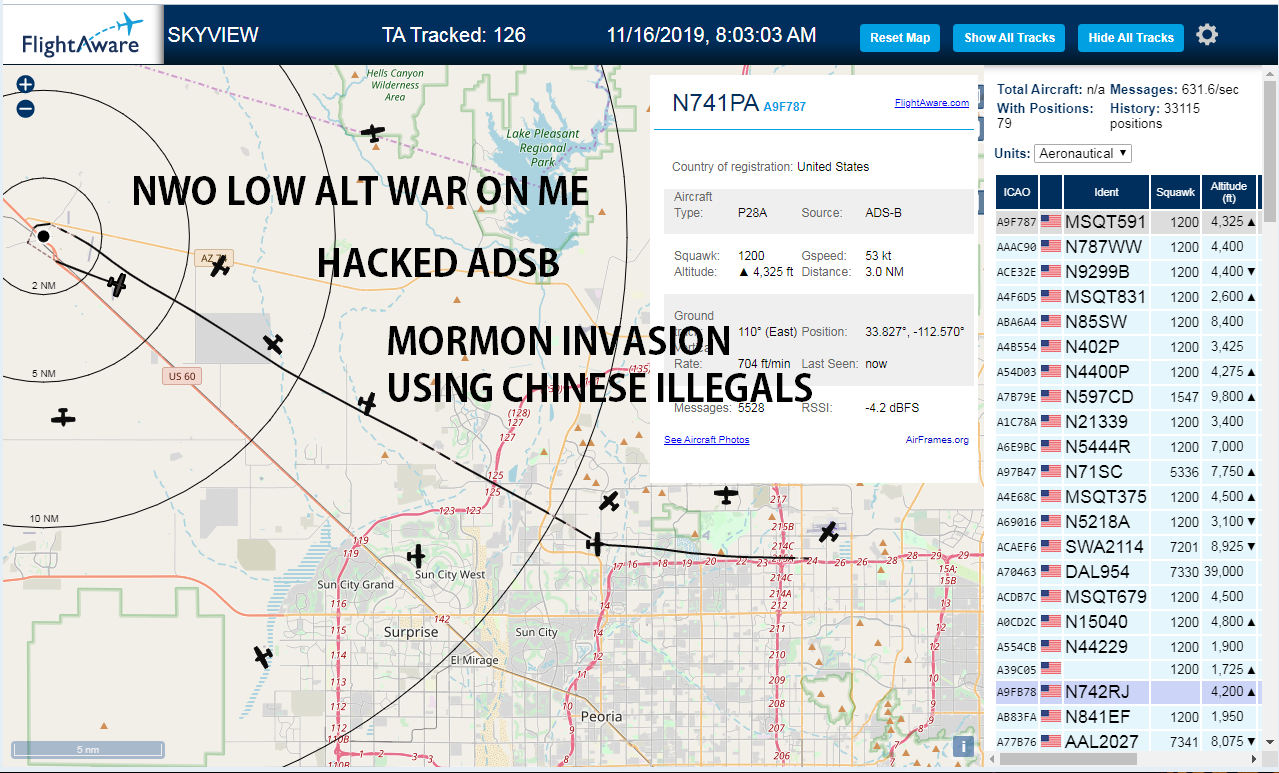Select the N5444R row
The width and height of the screenshot is (1279, 773).
tap(1128, 447)
